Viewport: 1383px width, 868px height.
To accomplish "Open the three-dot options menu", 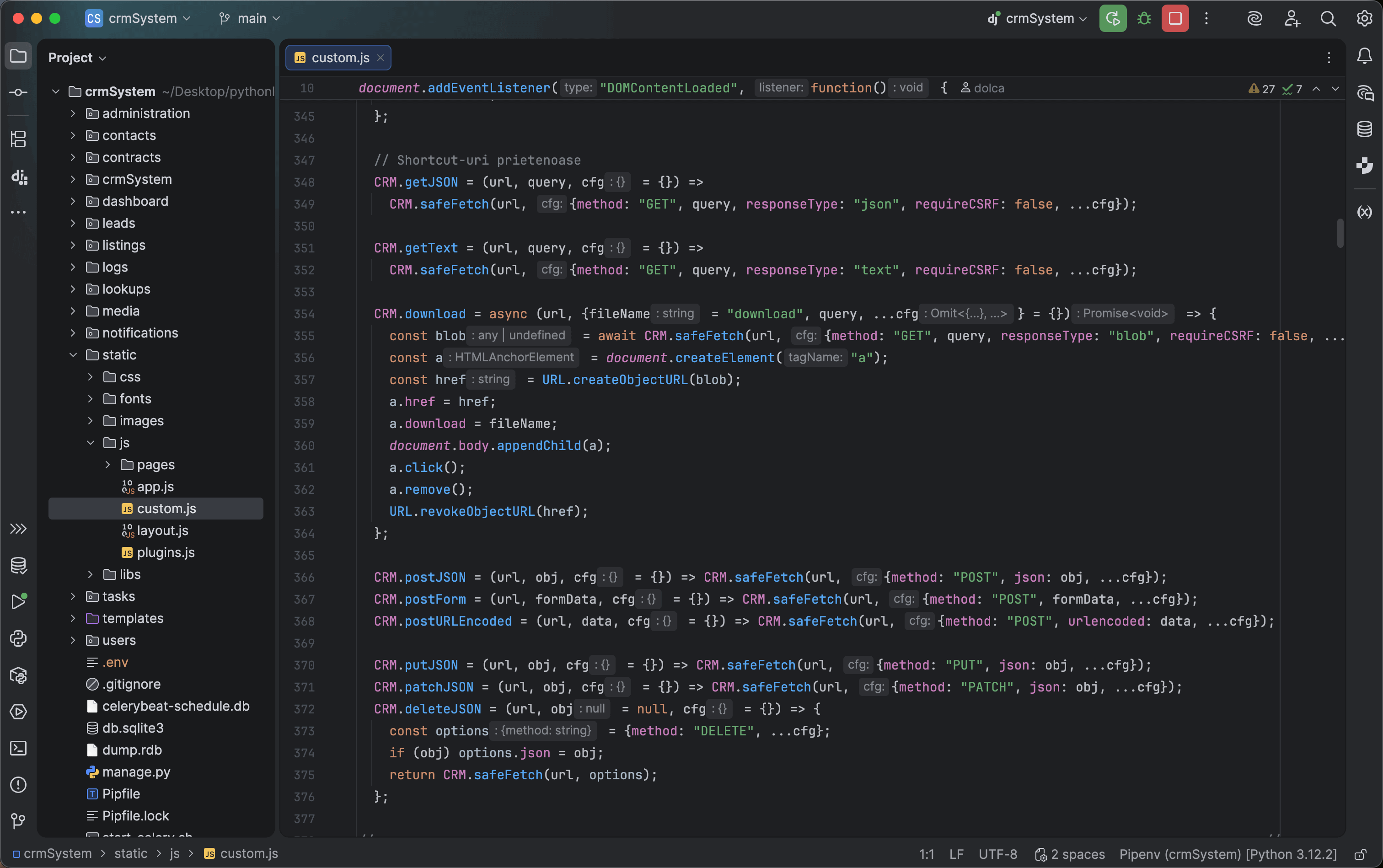I will (1207, 19).
